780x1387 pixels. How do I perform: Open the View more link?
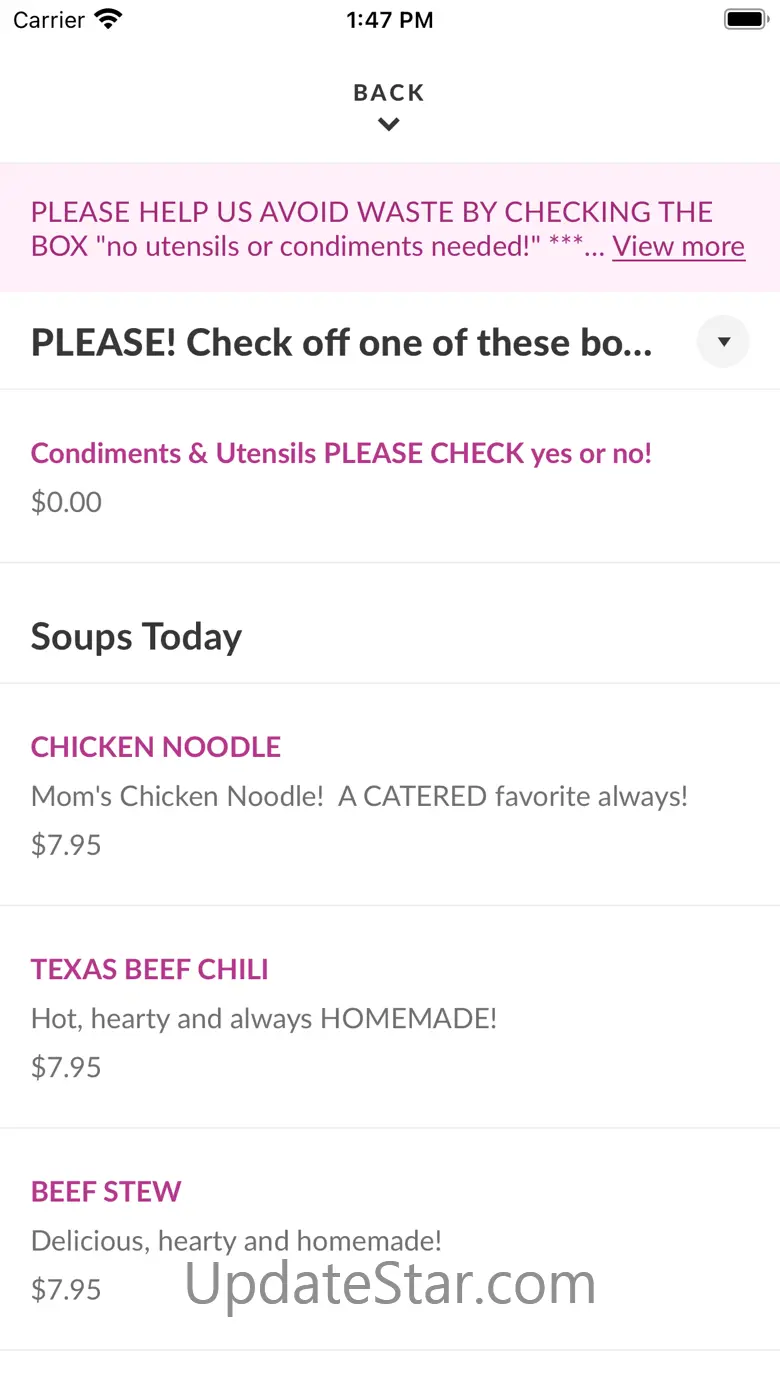click(678, 246)
